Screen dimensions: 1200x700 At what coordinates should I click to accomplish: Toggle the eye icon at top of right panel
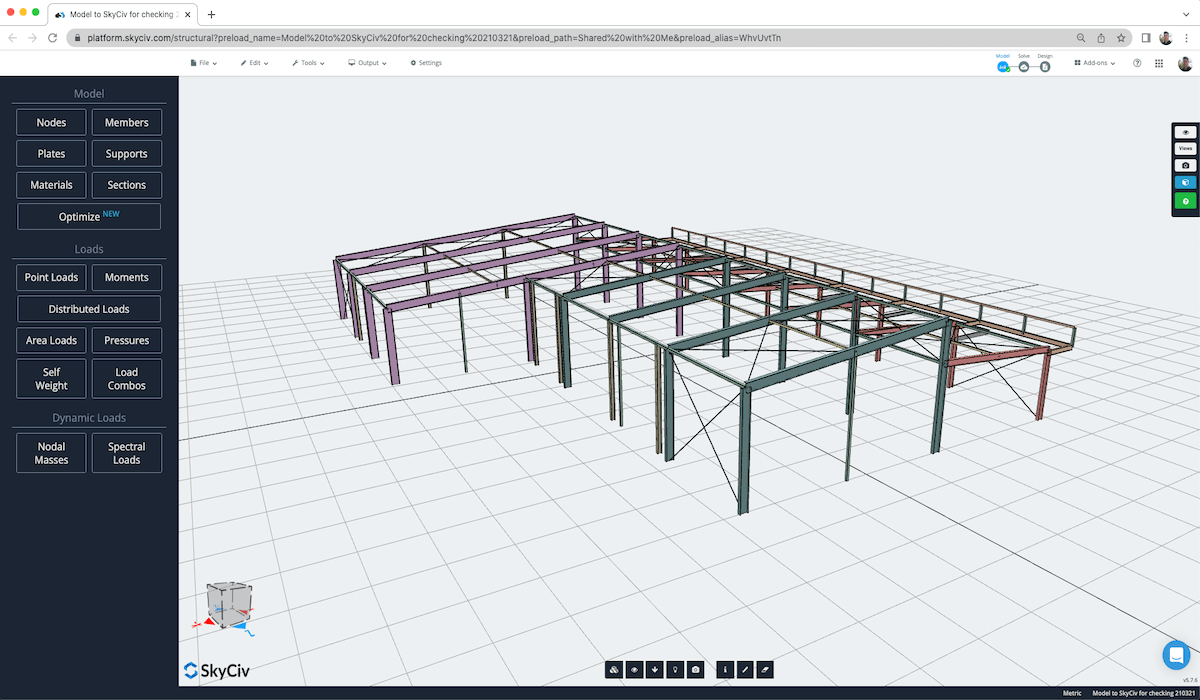tap(1185, 131)
